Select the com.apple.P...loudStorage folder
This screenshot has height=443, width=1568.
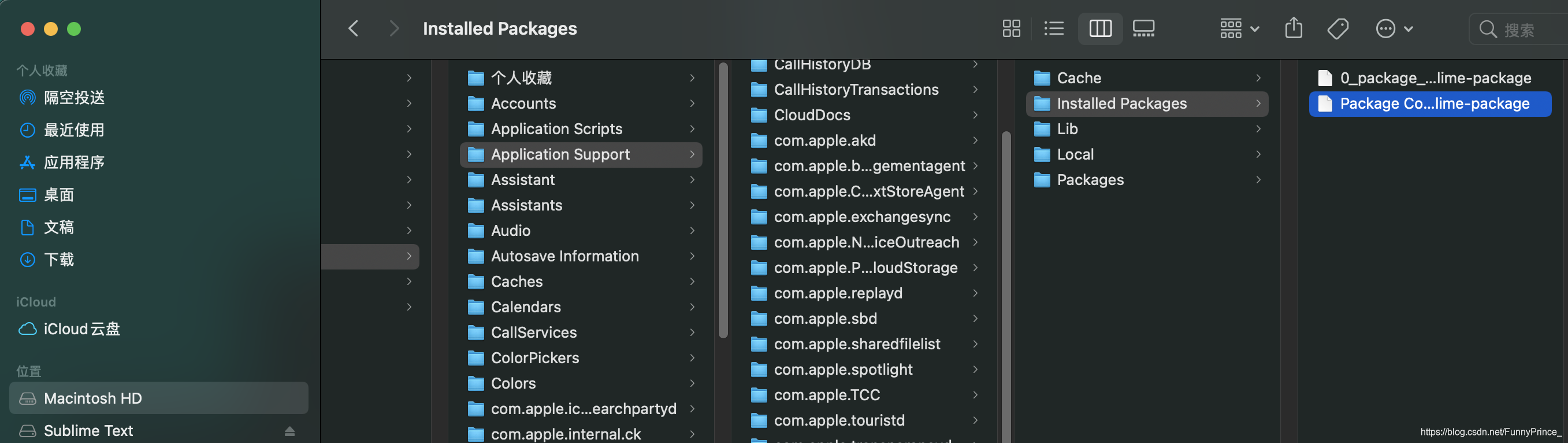click(864, 268)
